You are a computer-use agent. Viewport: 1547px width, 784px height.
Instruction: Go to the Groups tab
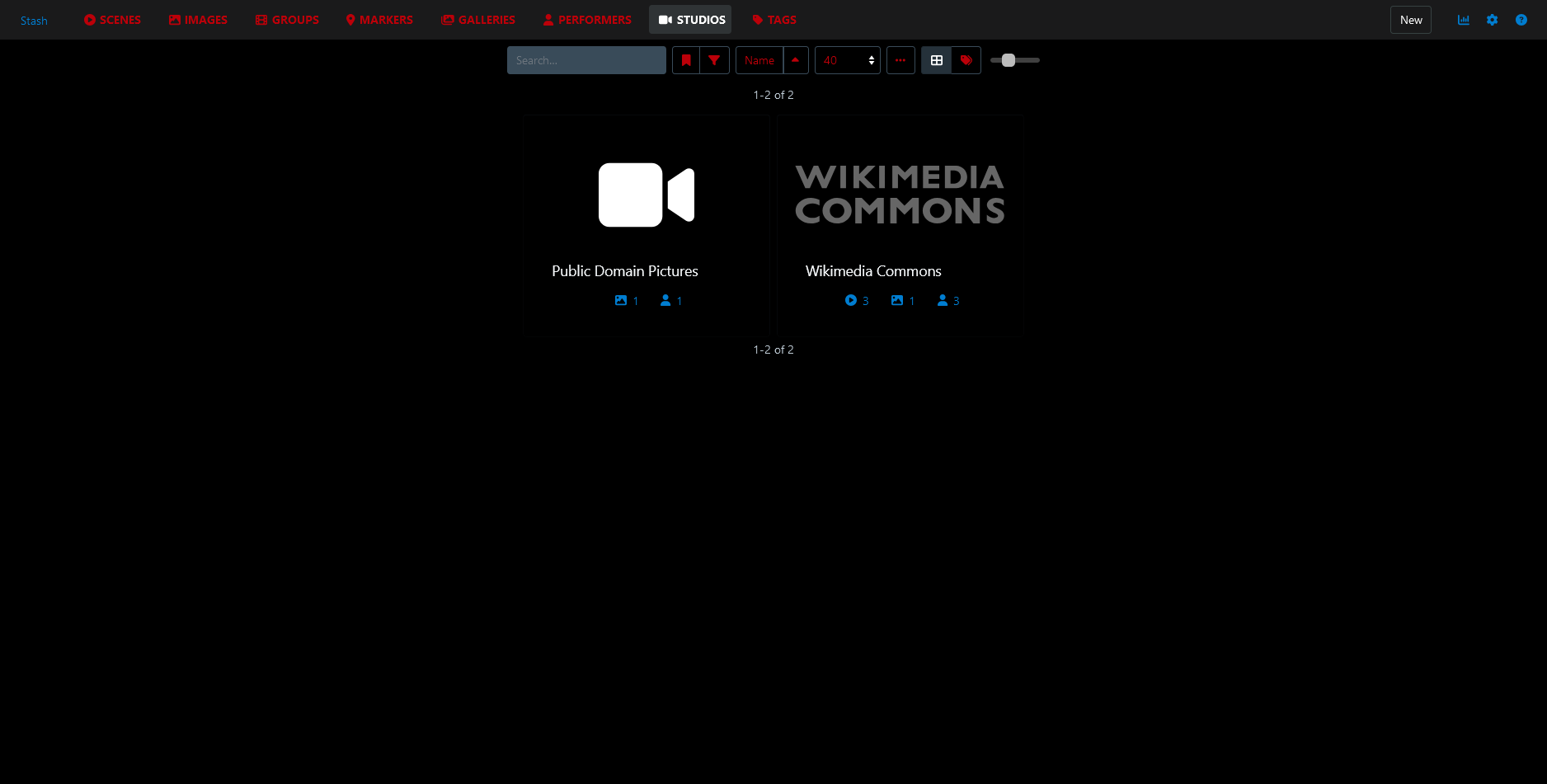[287, 20]
